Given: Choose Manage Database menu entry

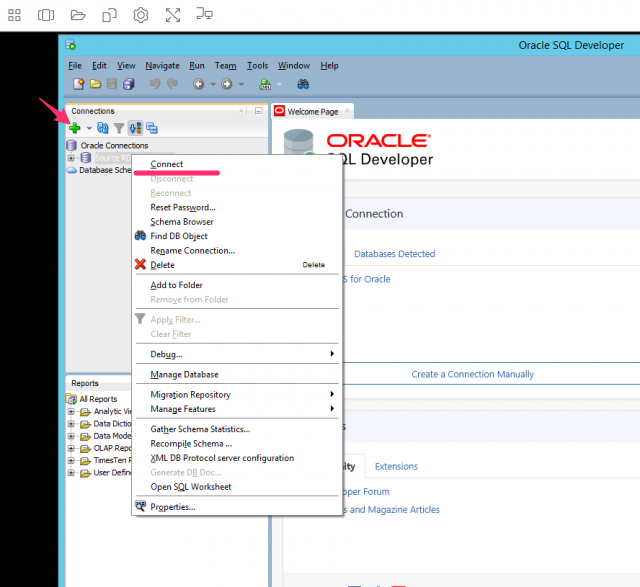Looking at the screenshot, I should [237, 374].
